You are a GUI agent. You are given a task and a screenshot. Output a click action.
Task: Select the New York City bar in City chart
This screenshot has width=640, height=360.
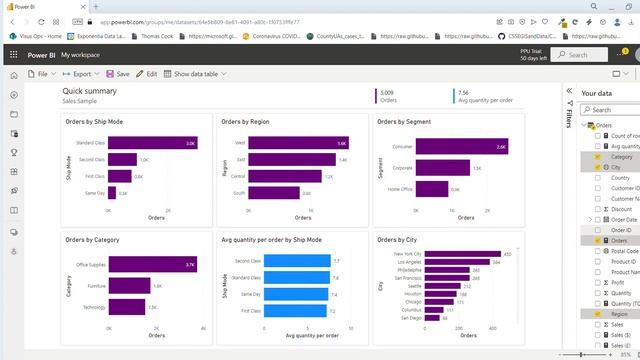click(462, 254)
